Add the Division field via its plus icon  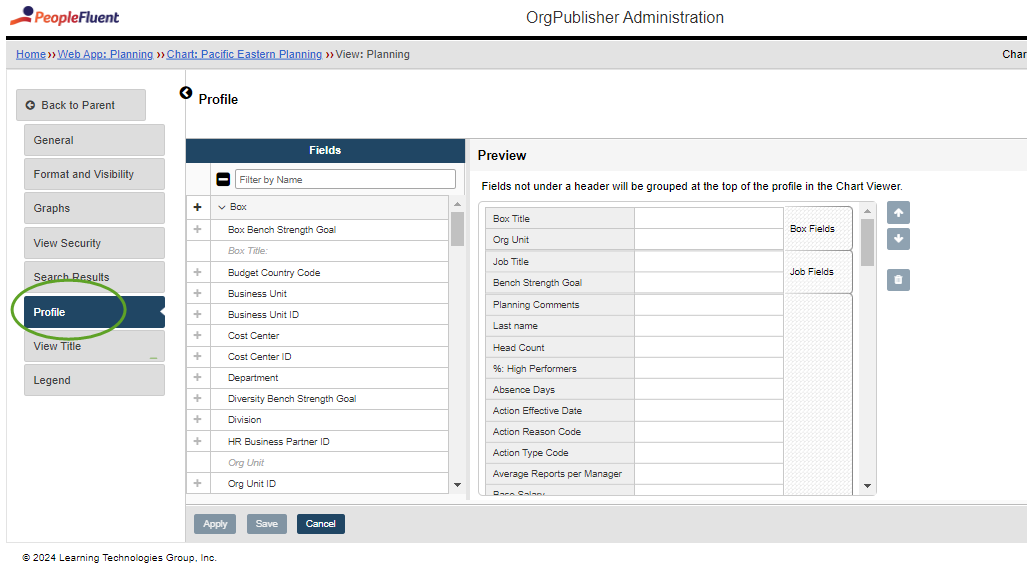[x=197, y=419]
